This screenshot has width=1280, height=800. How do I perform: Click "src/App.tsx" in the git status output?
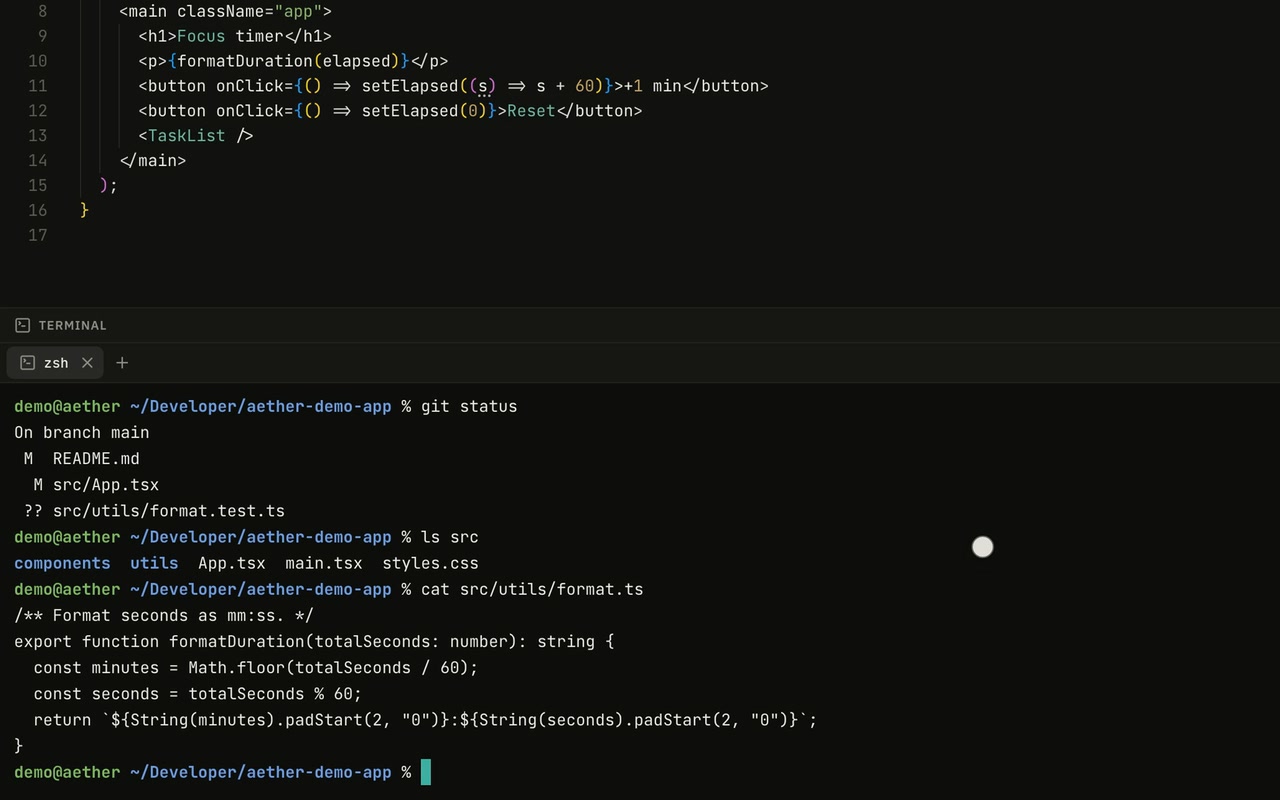click(x=106, y=485)
